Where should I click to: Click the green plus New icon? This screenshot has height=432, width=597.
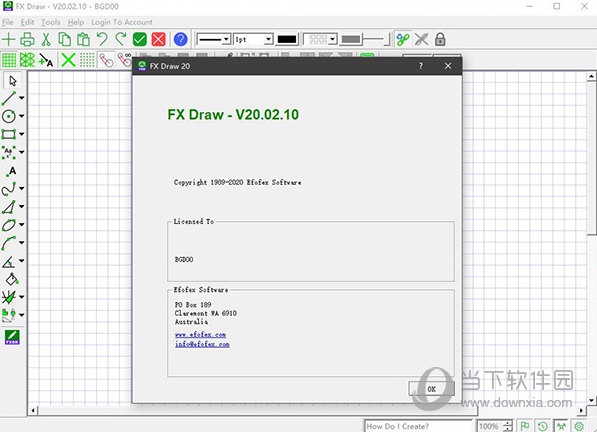(8, 39)
